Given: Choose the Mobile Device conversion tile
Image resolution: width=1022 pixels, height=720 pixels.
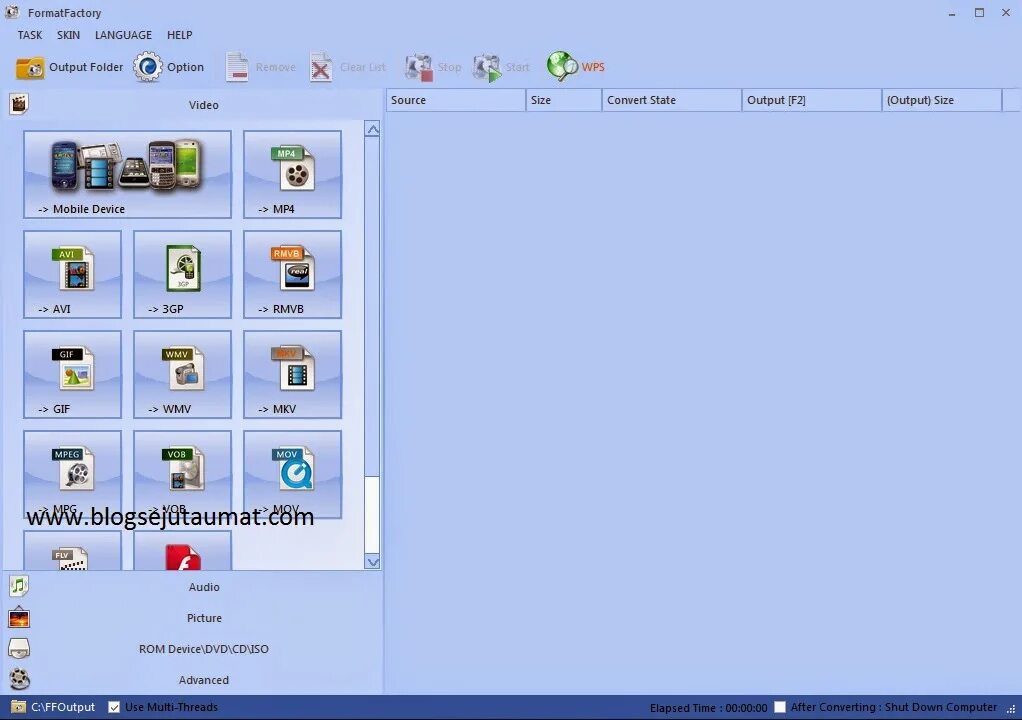Looking at the screenshot, I should pos(127,174).
